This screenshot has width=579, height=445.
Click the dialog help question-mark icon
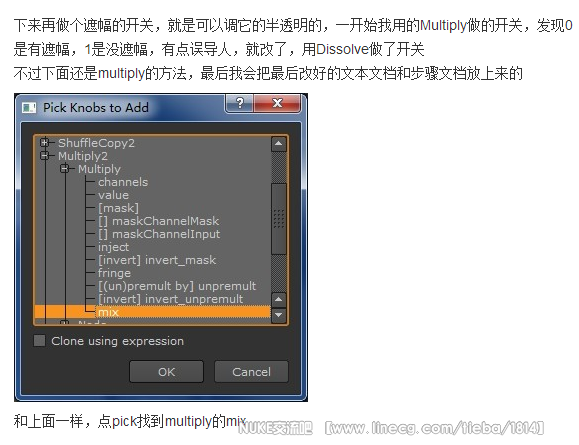239,103
